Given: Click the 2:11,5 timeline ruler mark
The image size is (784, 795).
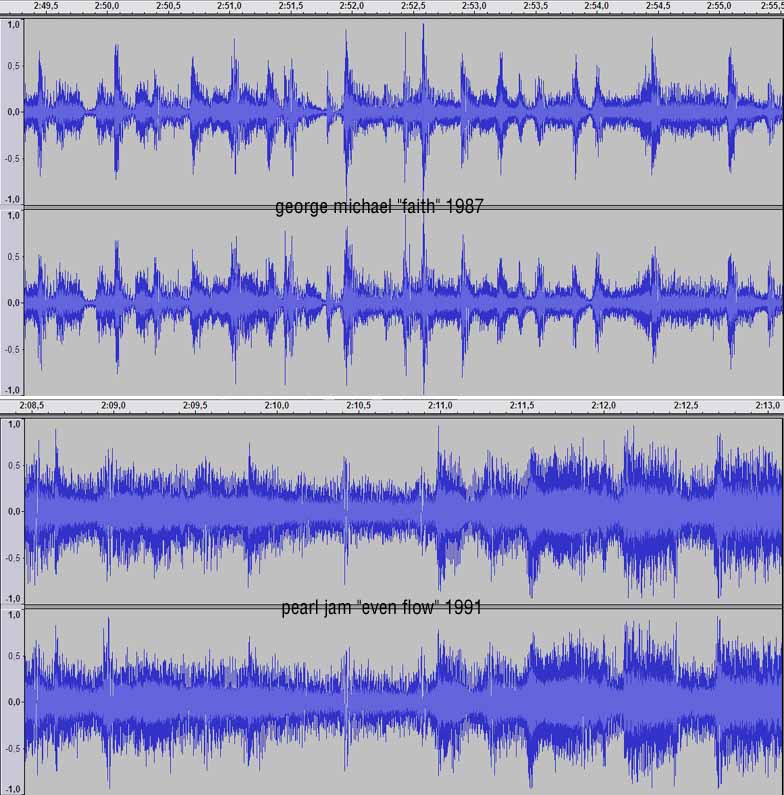Looking at the screenshot, I should pos(522,406).
